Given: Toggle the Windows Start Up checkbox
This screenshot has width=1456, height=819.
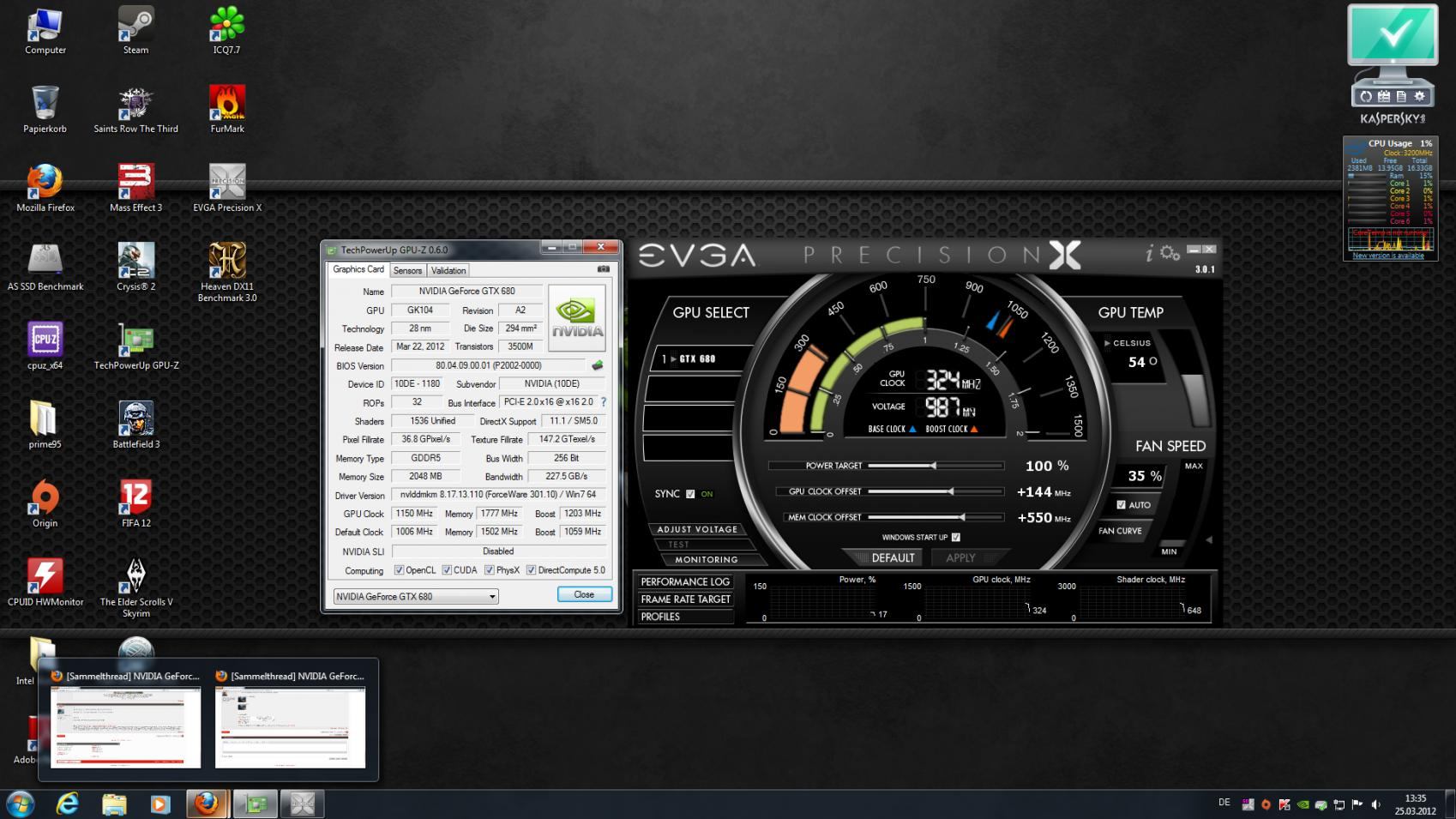Looking at the screenshot, I should [956, 537].
